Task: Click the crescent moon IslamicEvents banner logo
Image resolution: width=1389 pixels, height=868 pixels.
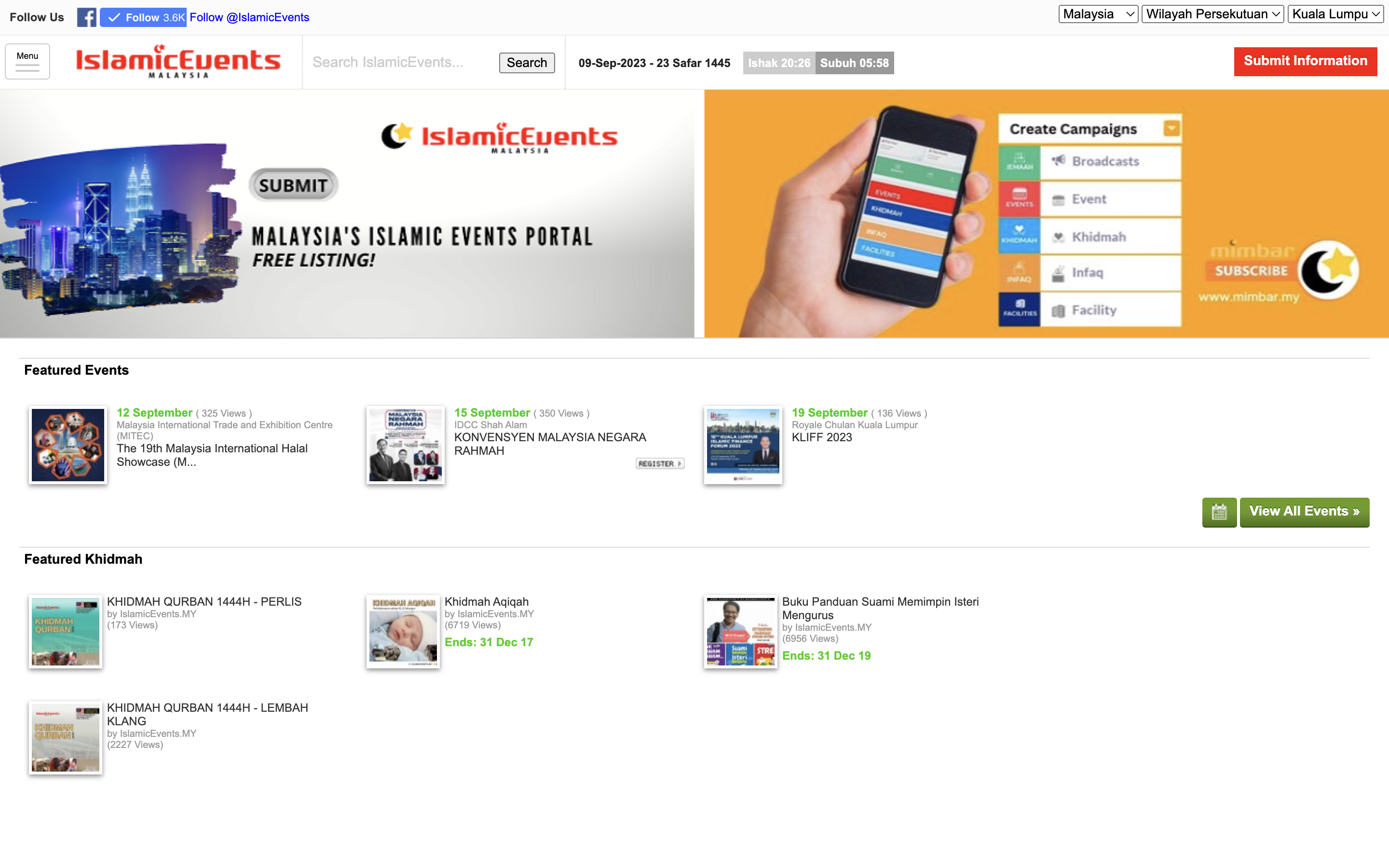Action: pos(499,138)
